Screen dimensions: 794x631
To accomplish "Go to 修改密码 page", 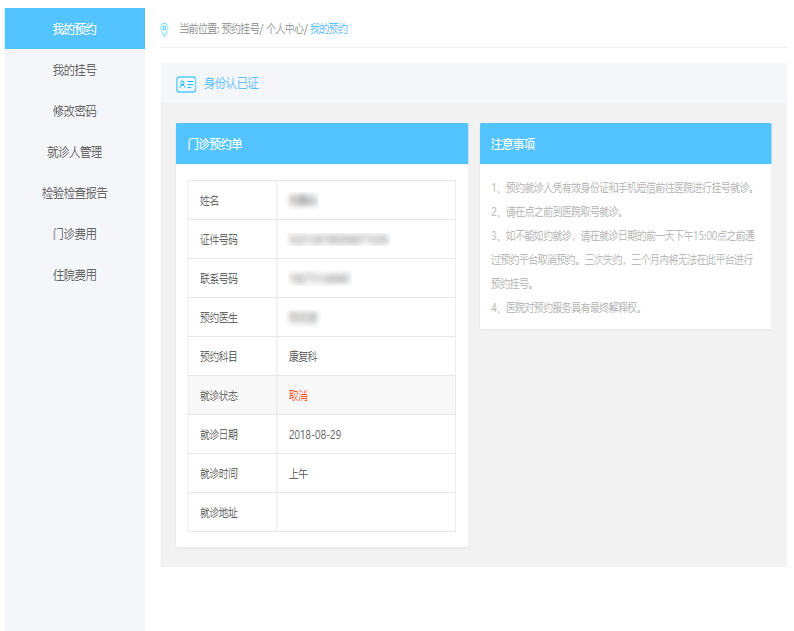I will [75, 111].
